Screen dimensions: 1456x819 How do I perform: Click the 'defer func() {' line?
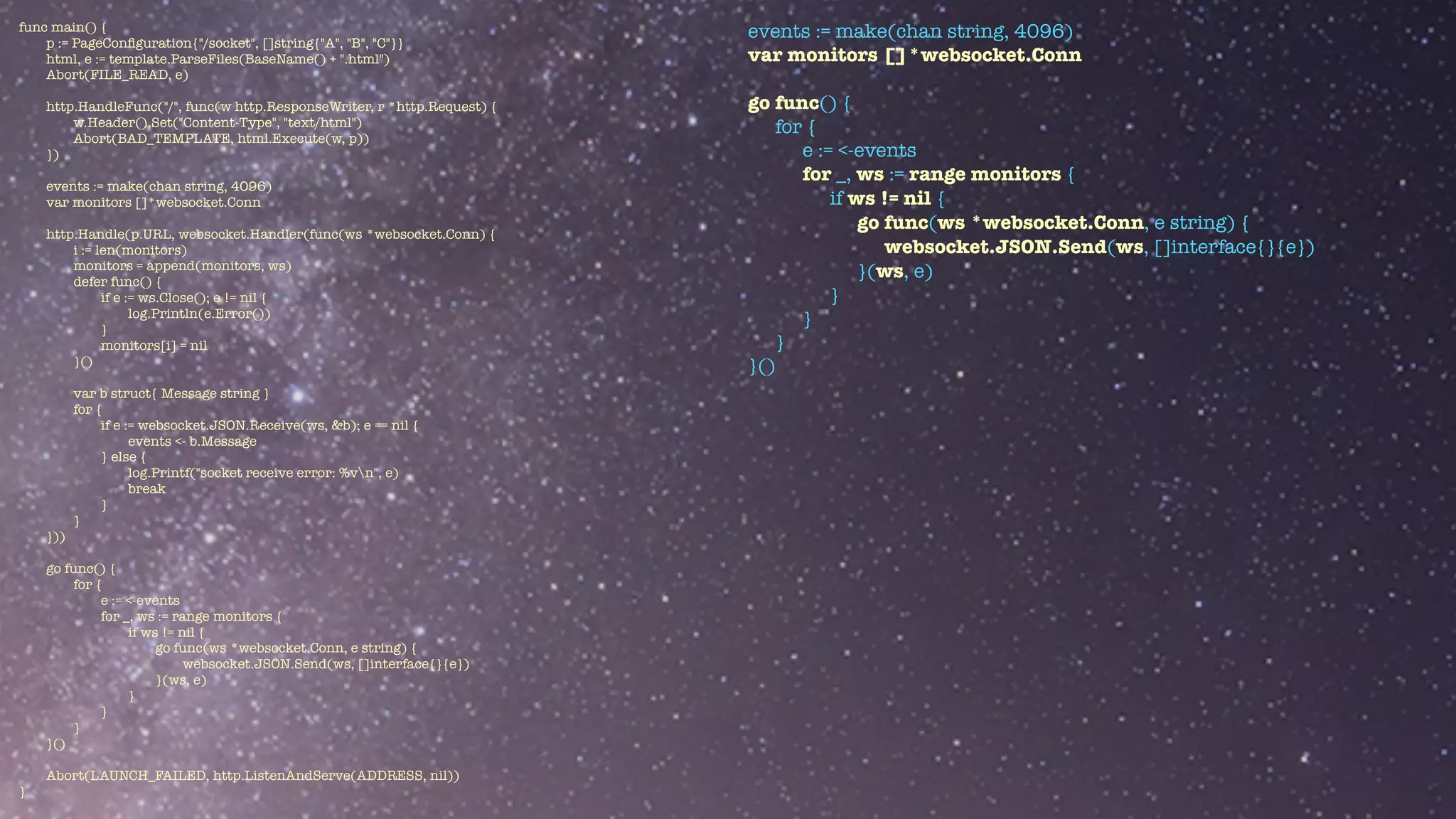point(117,282)
